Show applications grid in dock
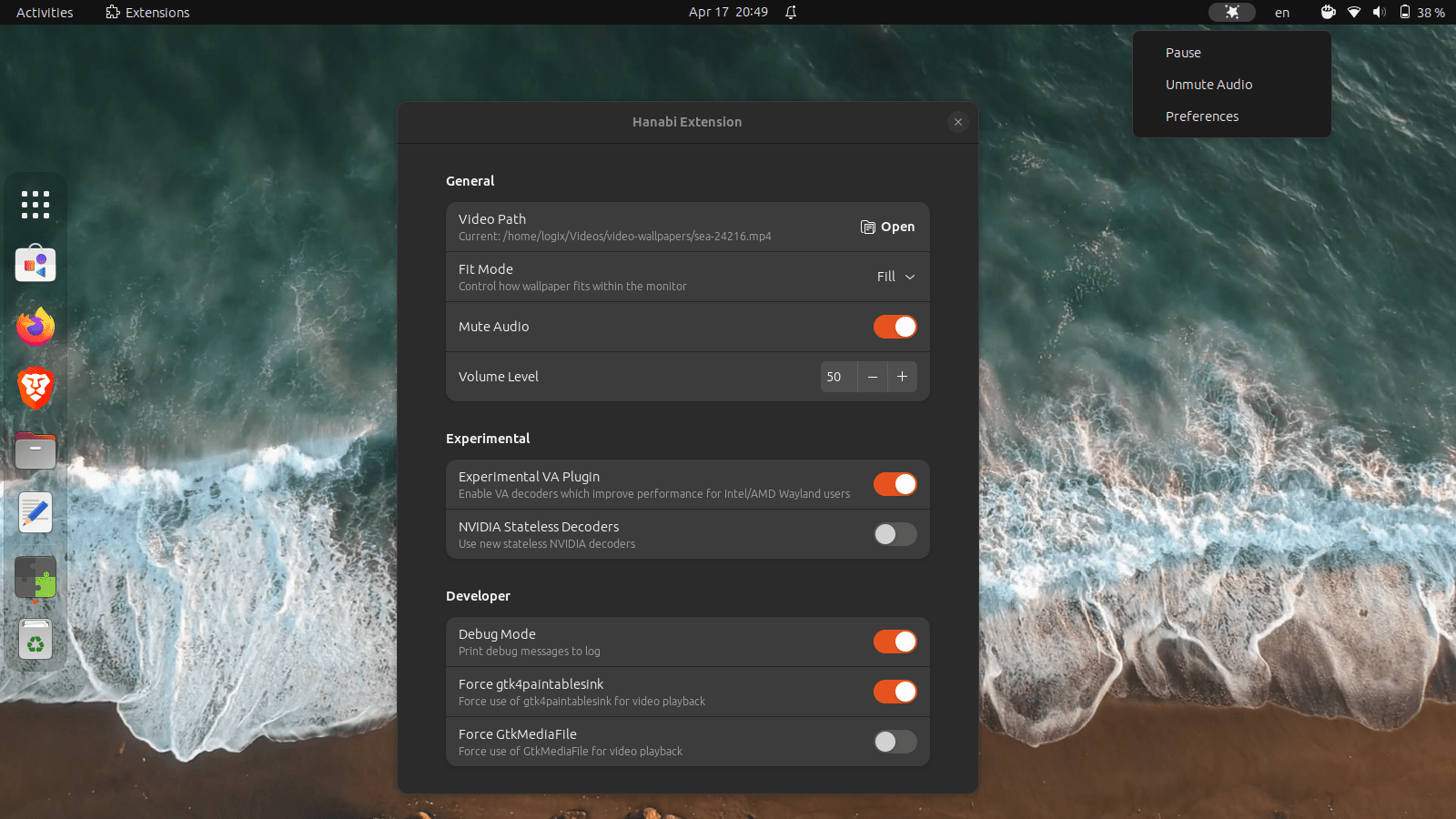Screen dimensions: 1456x819 pos(35,205)
